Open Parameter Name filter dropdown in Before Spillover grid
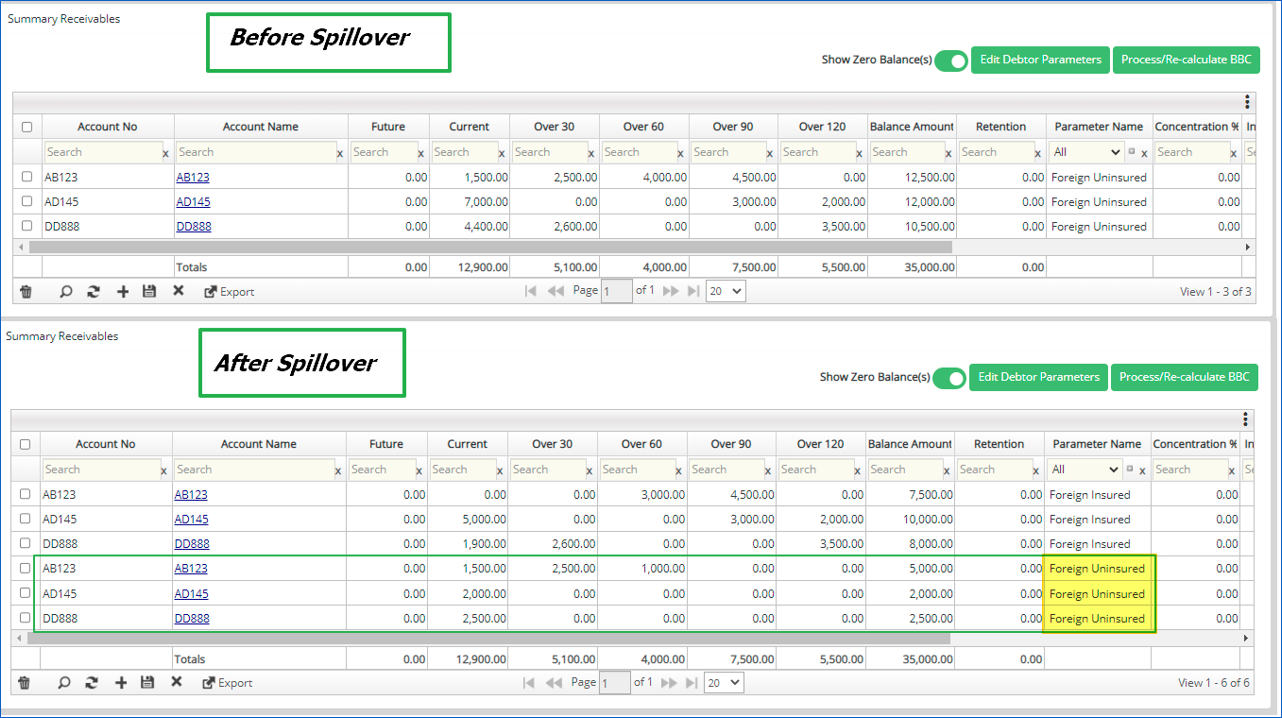Viewport: 1282px width, 718px height. [x=1087, y=152]
